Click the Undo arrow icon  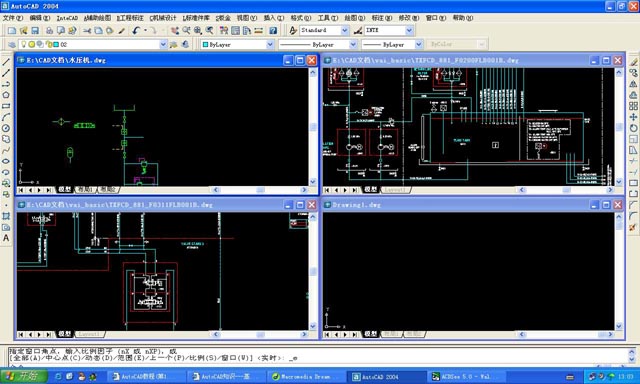pyautogui.click(x=136, y=31)
